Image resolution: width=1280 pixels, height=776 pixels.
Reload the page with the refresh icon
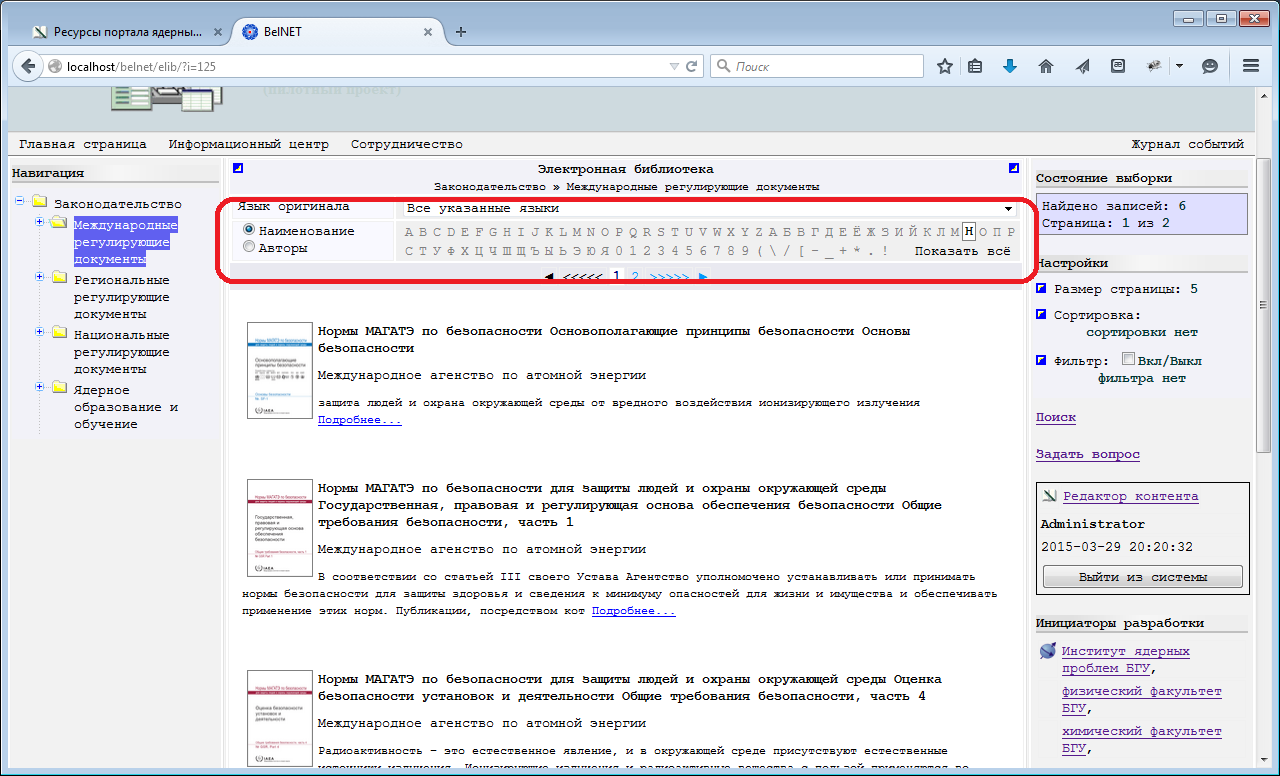tap(691, 67)
